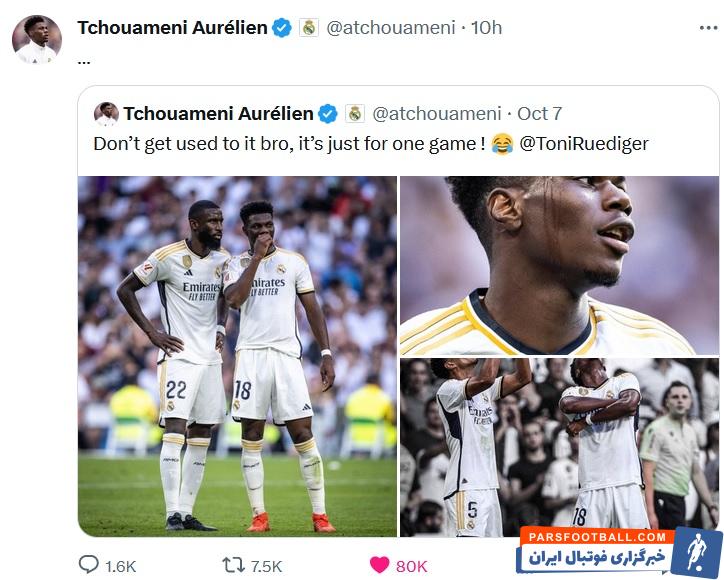
Task: Toggle the pink heart like icon
Action: [380, 565]
